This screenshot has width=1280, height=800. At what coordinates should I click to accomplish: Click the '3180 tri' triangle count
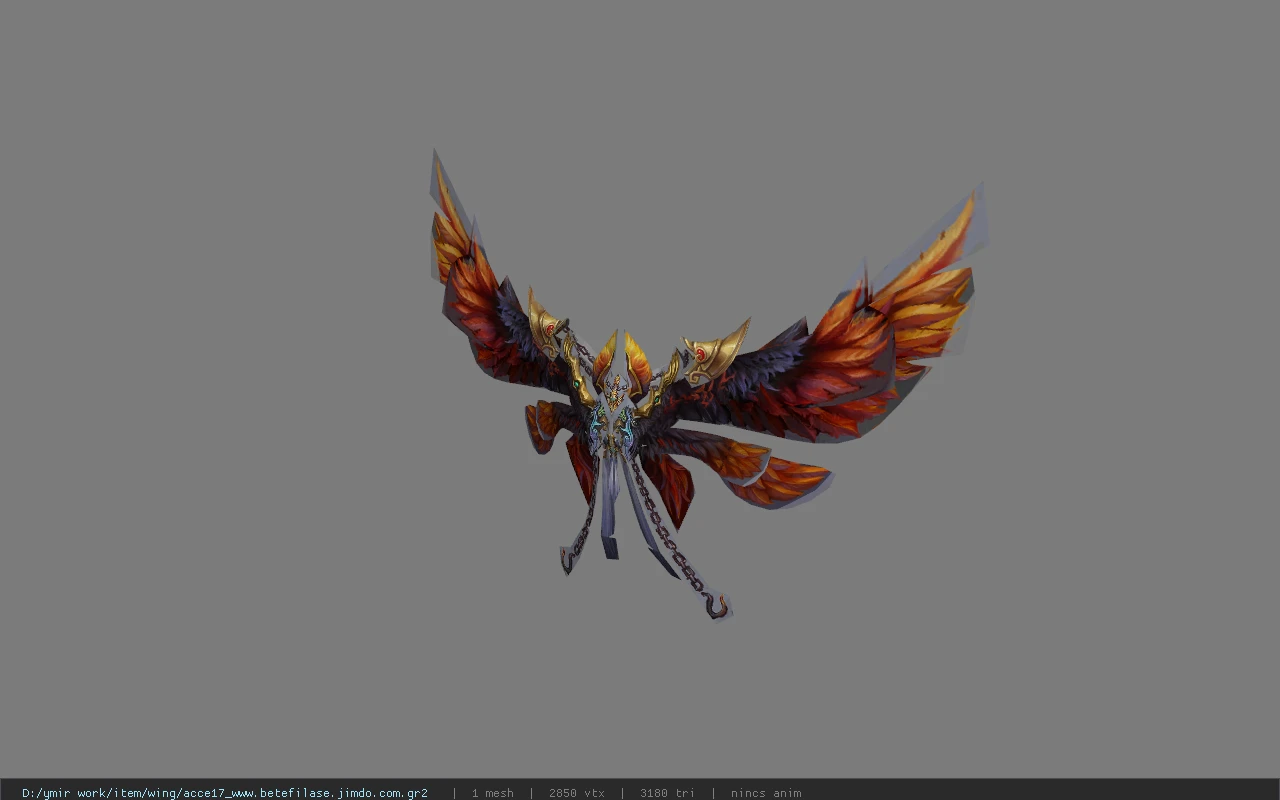pos(667,793)
